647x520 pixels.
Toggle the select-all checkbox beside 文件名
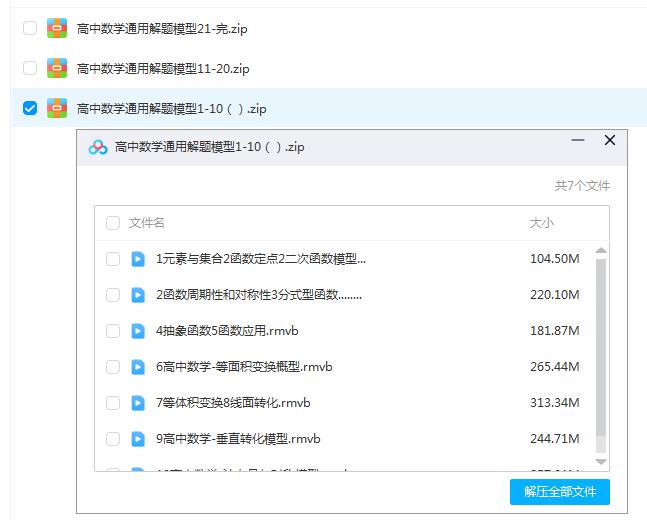pyautogui.click(x=113, y=223)
